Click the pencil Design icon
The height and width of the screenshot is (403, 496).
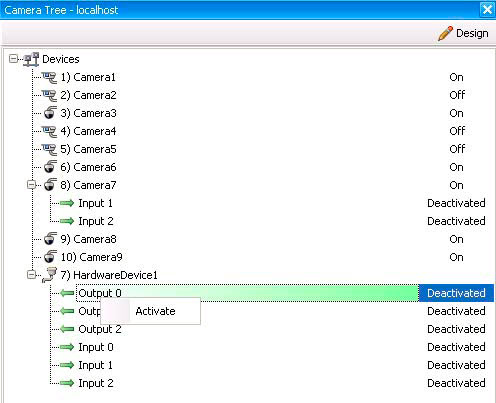click(x=445, y=33)
